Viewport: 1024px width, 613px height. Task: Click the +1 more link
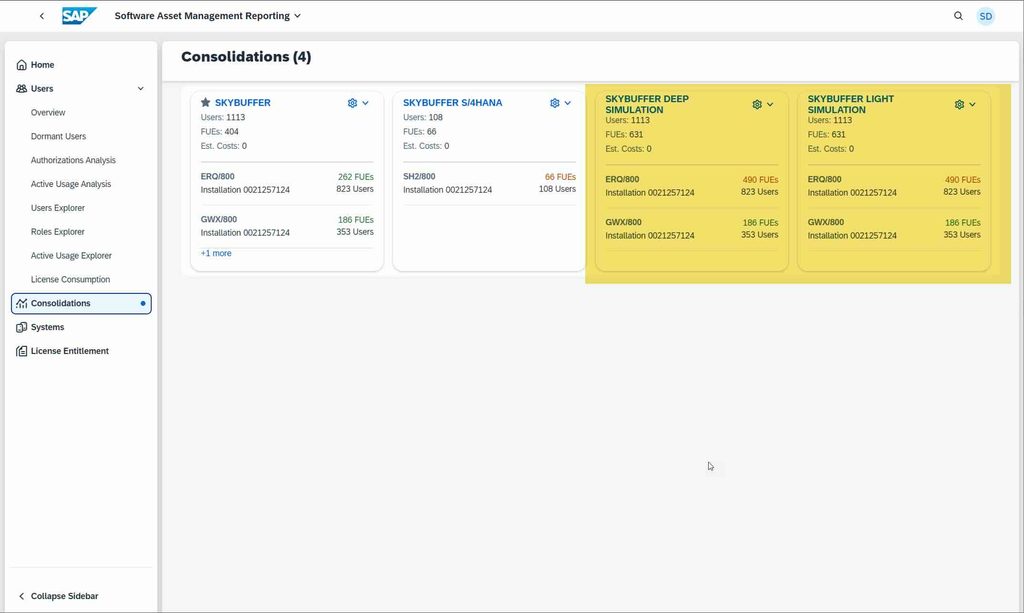point(216,253)
